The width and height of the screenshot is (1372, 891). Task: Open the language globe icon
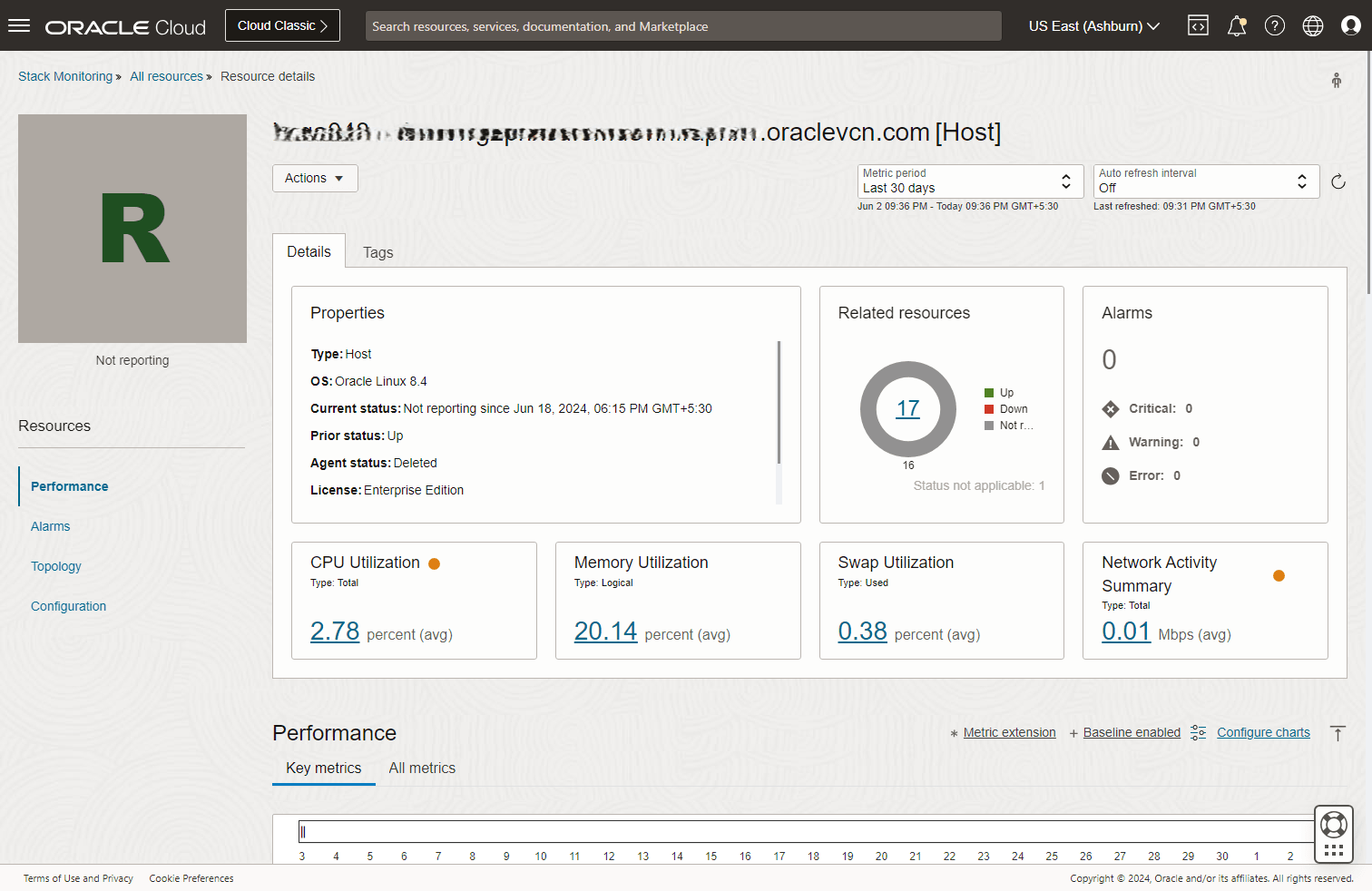(1312, 25)
